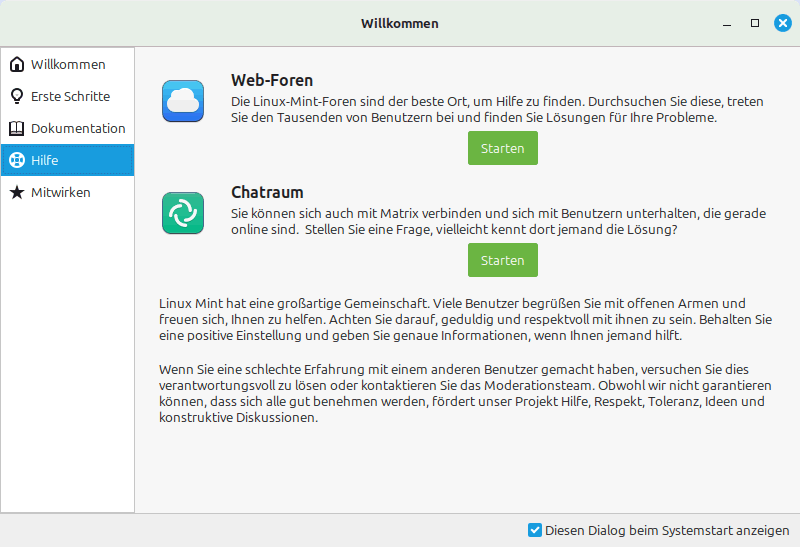Click the lifebuoy icon beside Hilfe

click(17, 161)
